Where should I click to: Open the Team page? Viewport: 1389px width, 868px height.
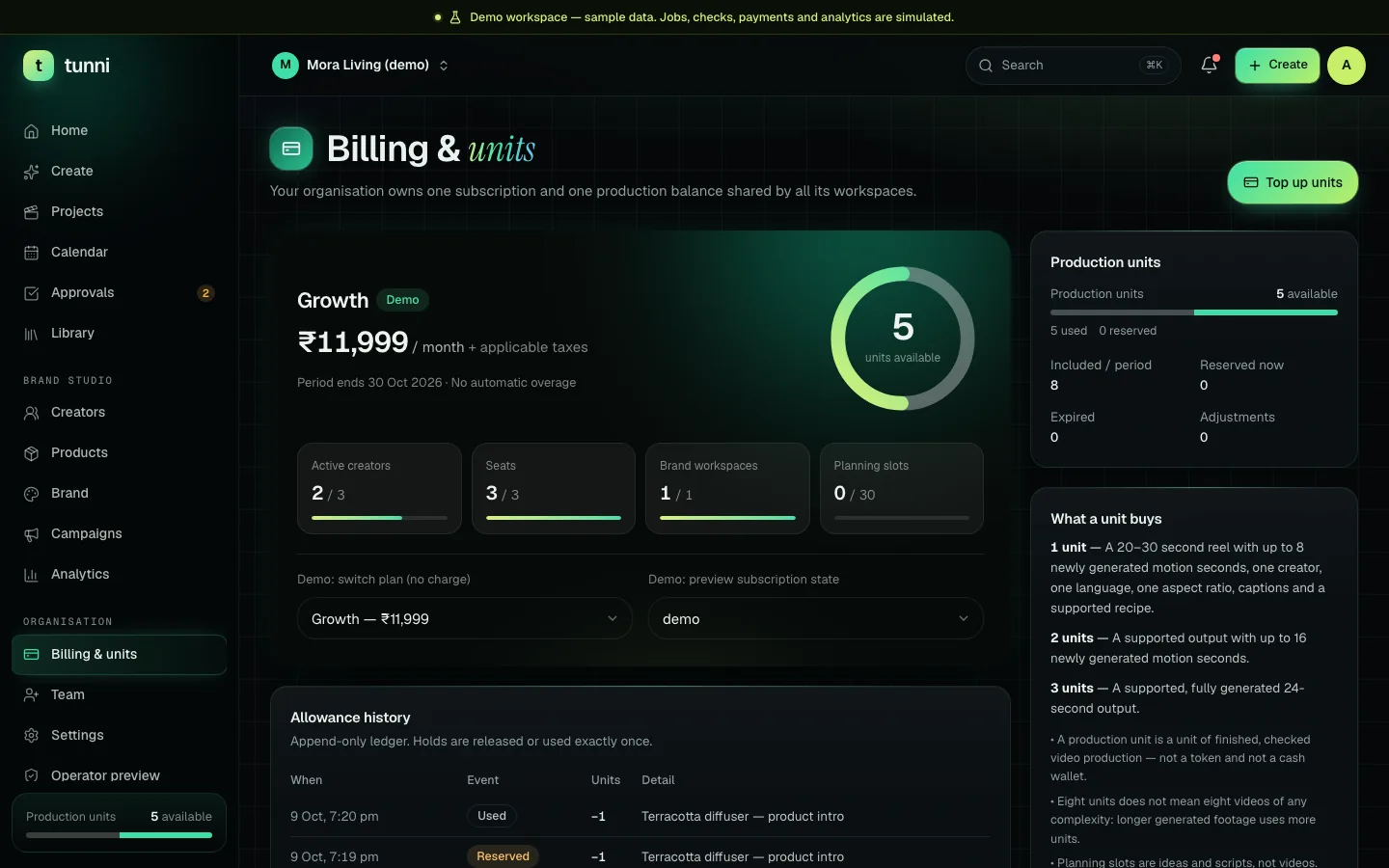[120, 695]
